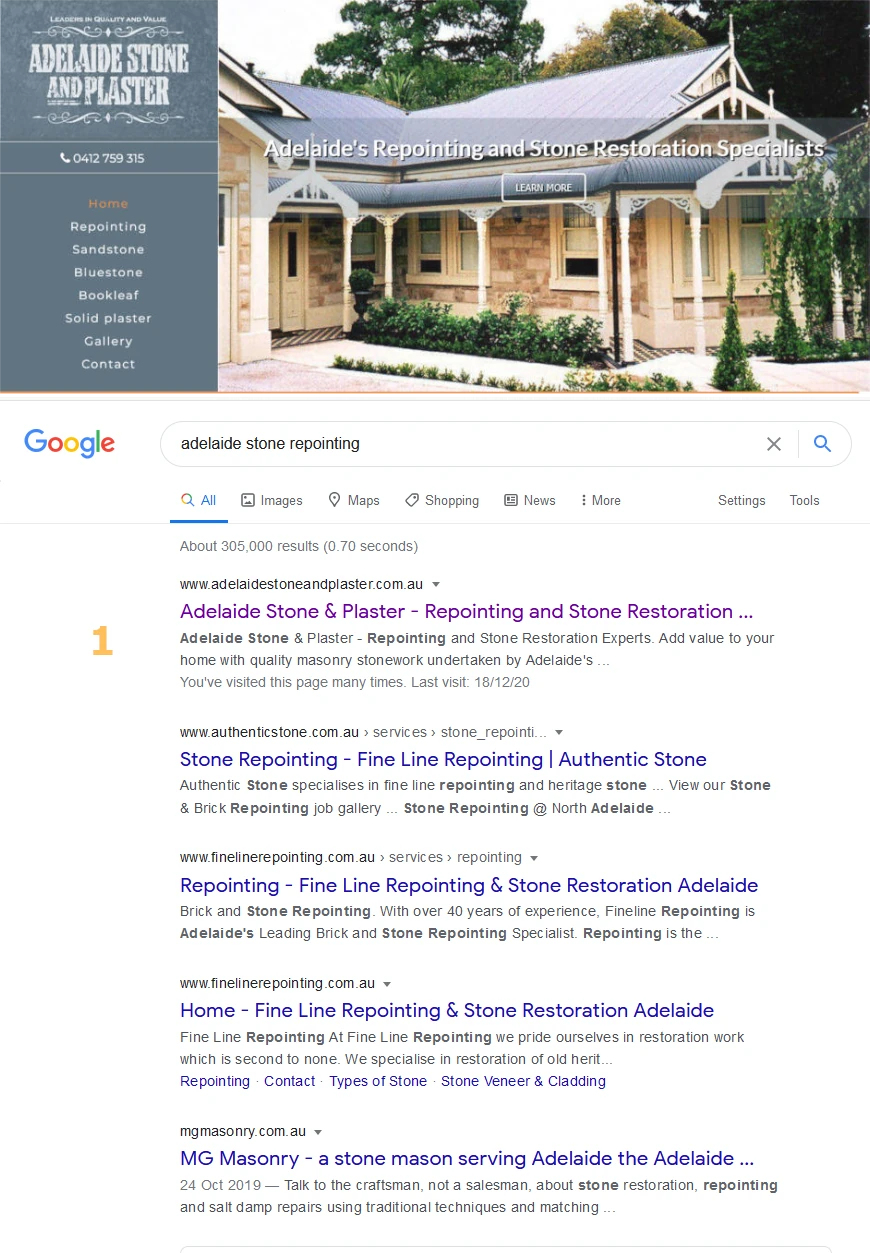
Task: Open search Settings
Action: 741,501
